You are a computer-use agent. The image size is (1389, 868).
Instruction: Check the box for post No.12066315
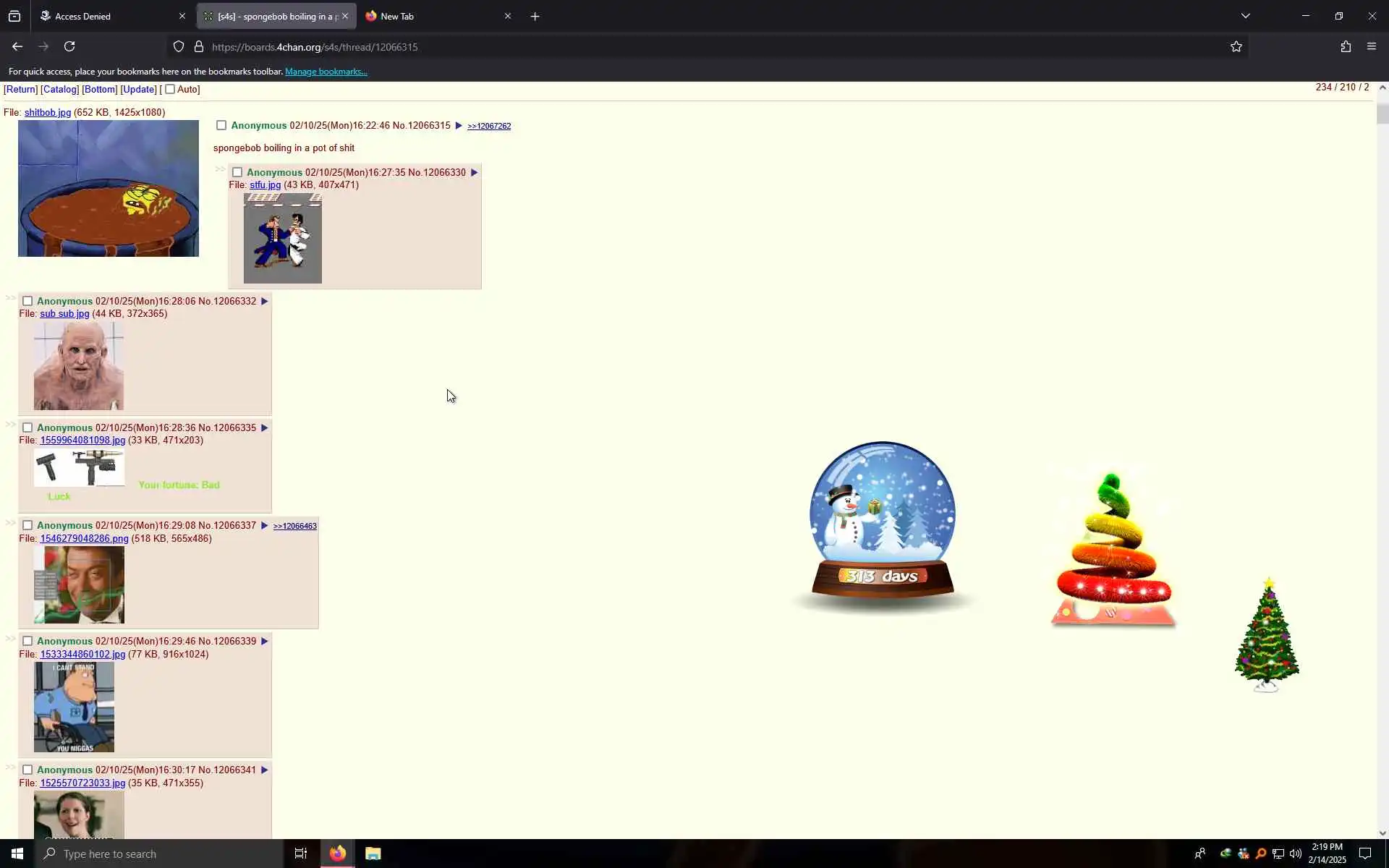click(x=221, y=125)
